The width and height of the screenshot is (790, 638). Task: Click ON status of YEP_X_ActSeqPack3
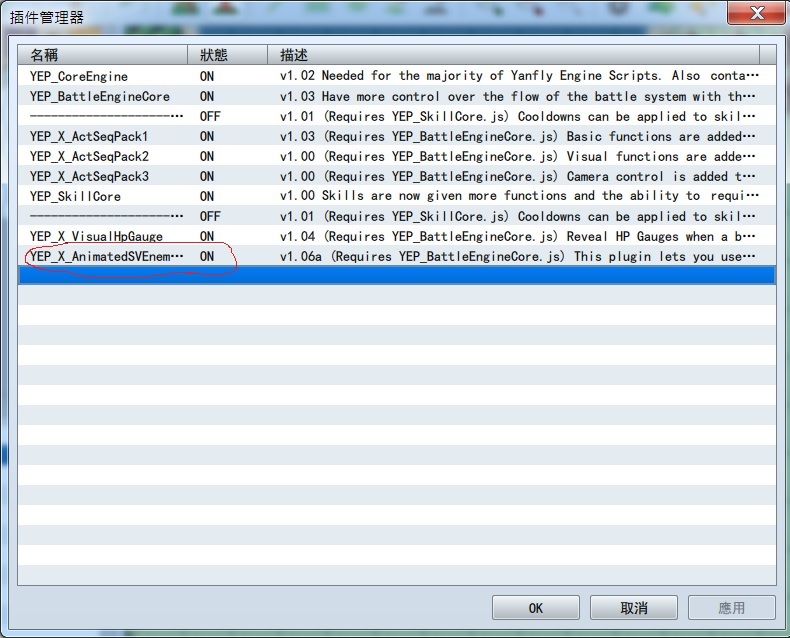tap(207, 176)
